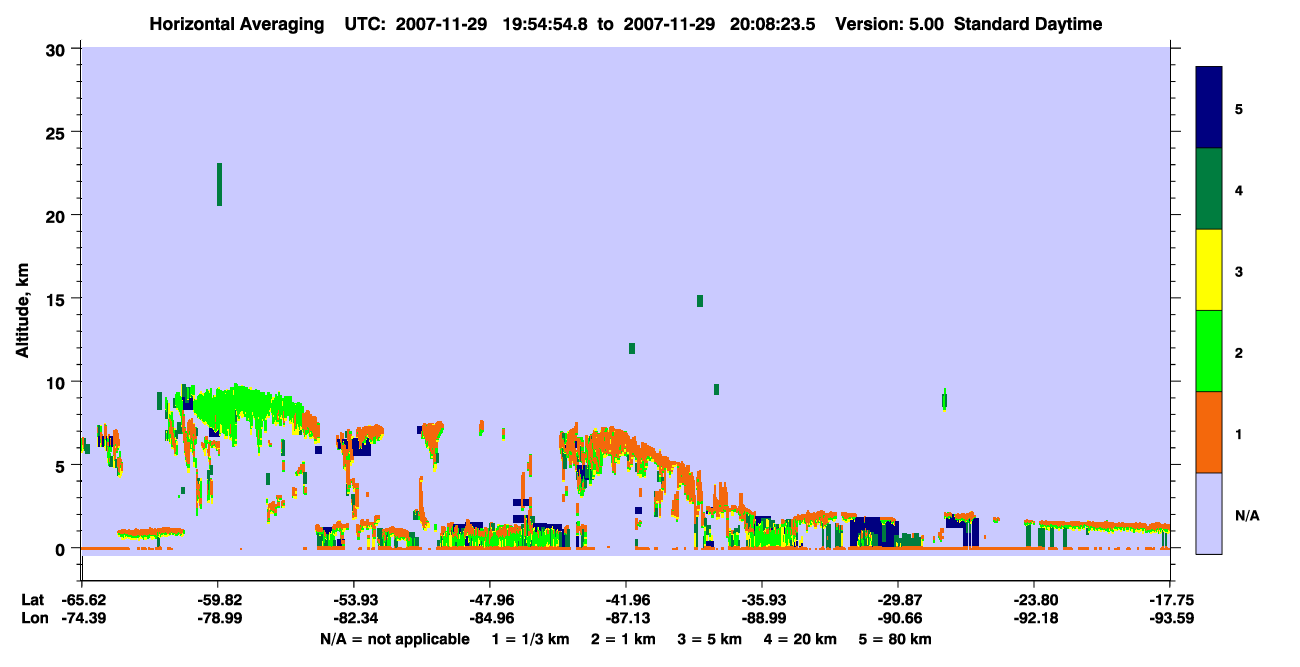Click longitude value -90.66
The height and width of the screenshot is (667, 1300).
click(898, 618)
